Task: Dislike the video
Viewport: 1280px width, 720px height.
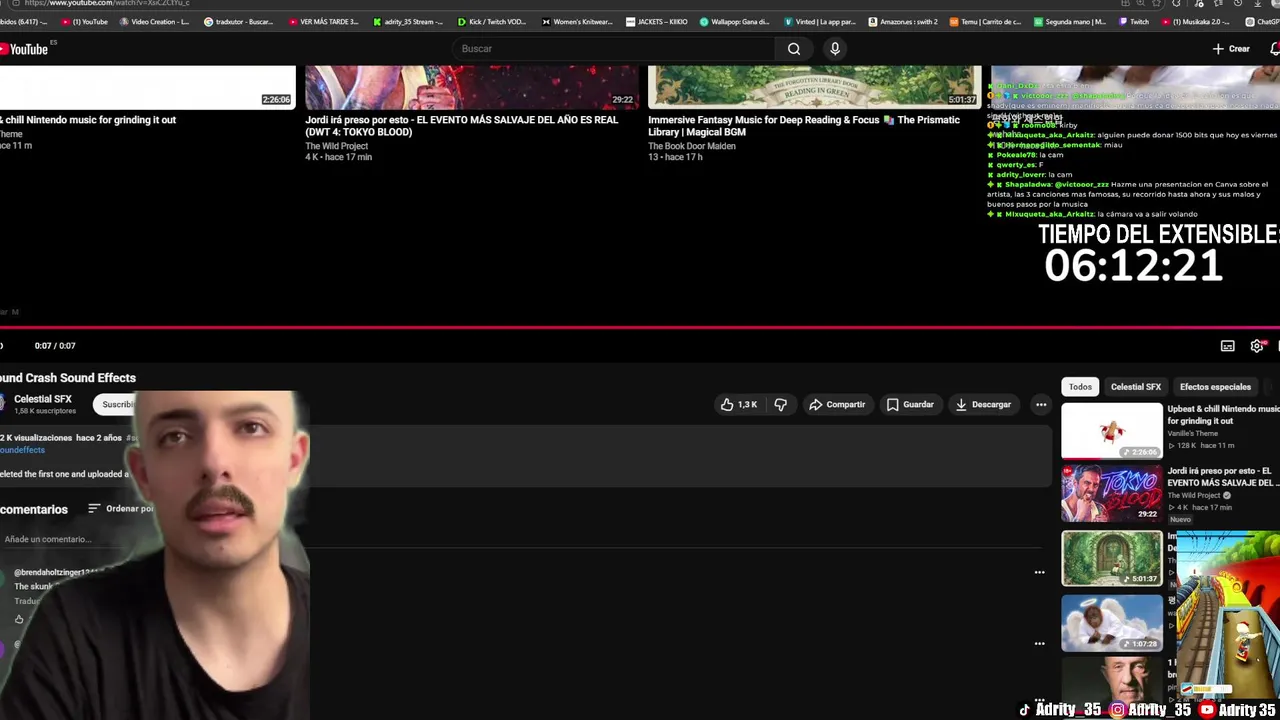Action: pyautogui.click(x=781, y=405)
